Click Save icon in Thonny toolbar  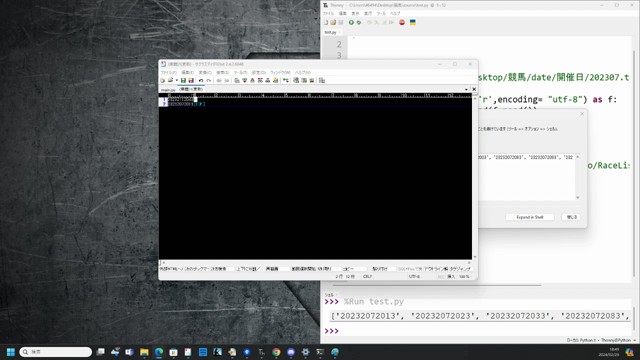pyautogui.click(x=340, y=22)
